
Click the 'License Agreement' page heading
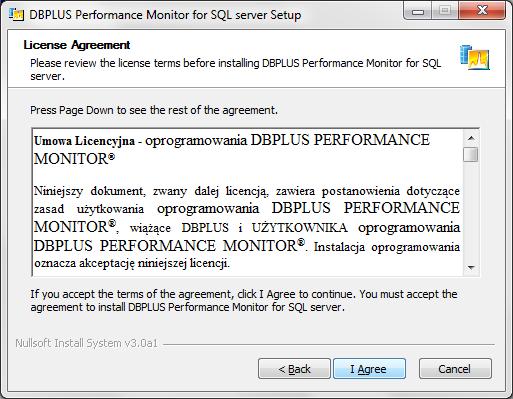tap(77, 45)
